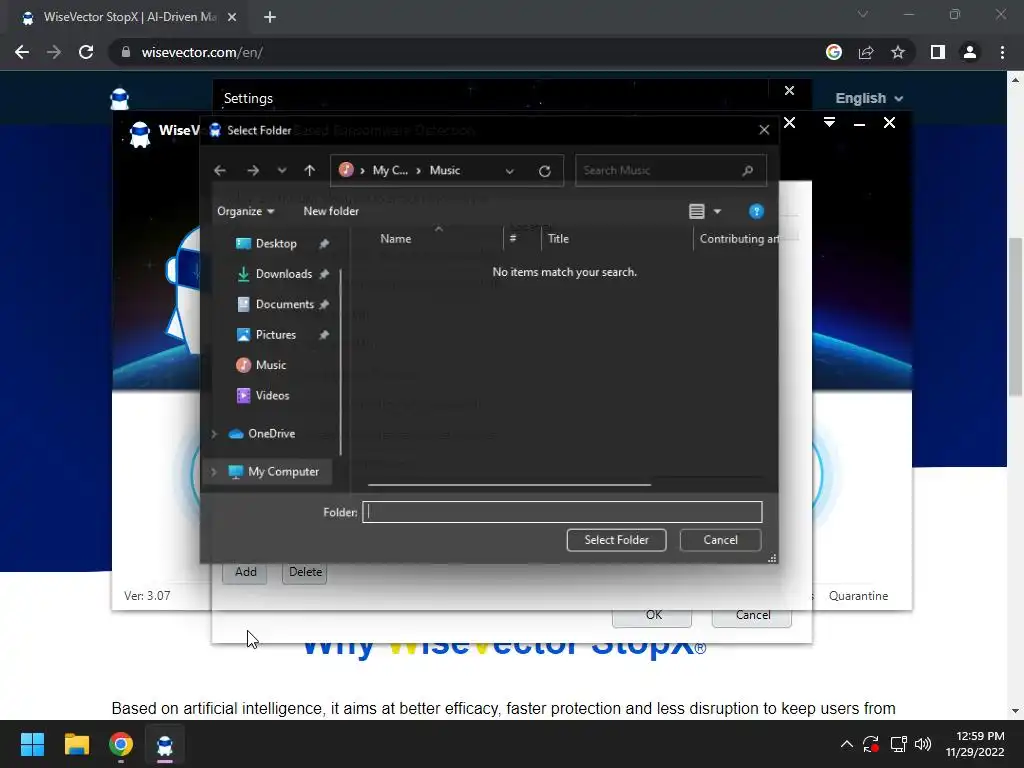Open the Windows Start menu
The height and width of the screenshot is (768, 1024).
(x=32, y=744)
